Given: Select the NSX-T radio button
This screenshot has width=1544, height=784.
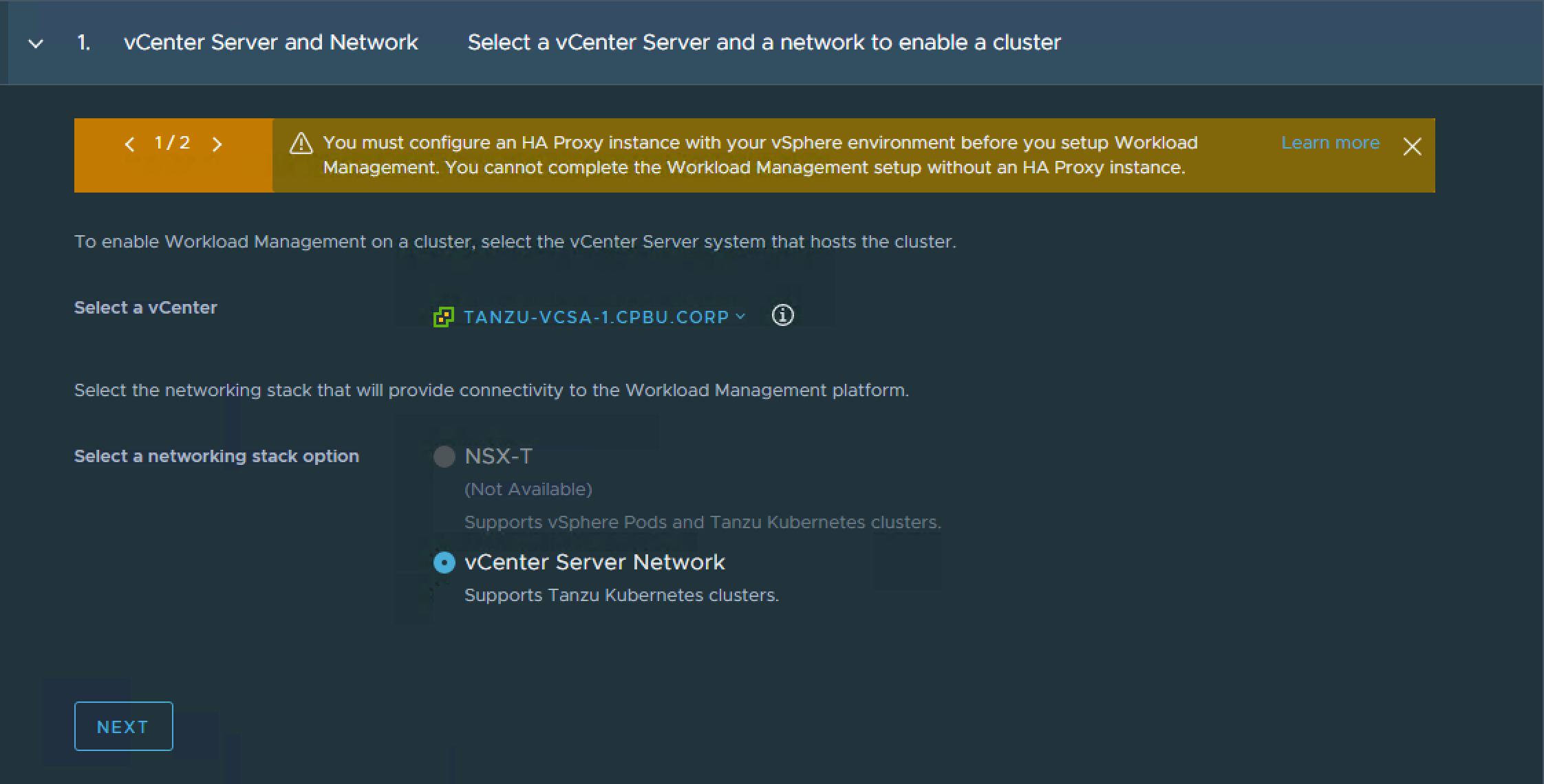Looking at the screenshot, I should [x=444, y=457].
